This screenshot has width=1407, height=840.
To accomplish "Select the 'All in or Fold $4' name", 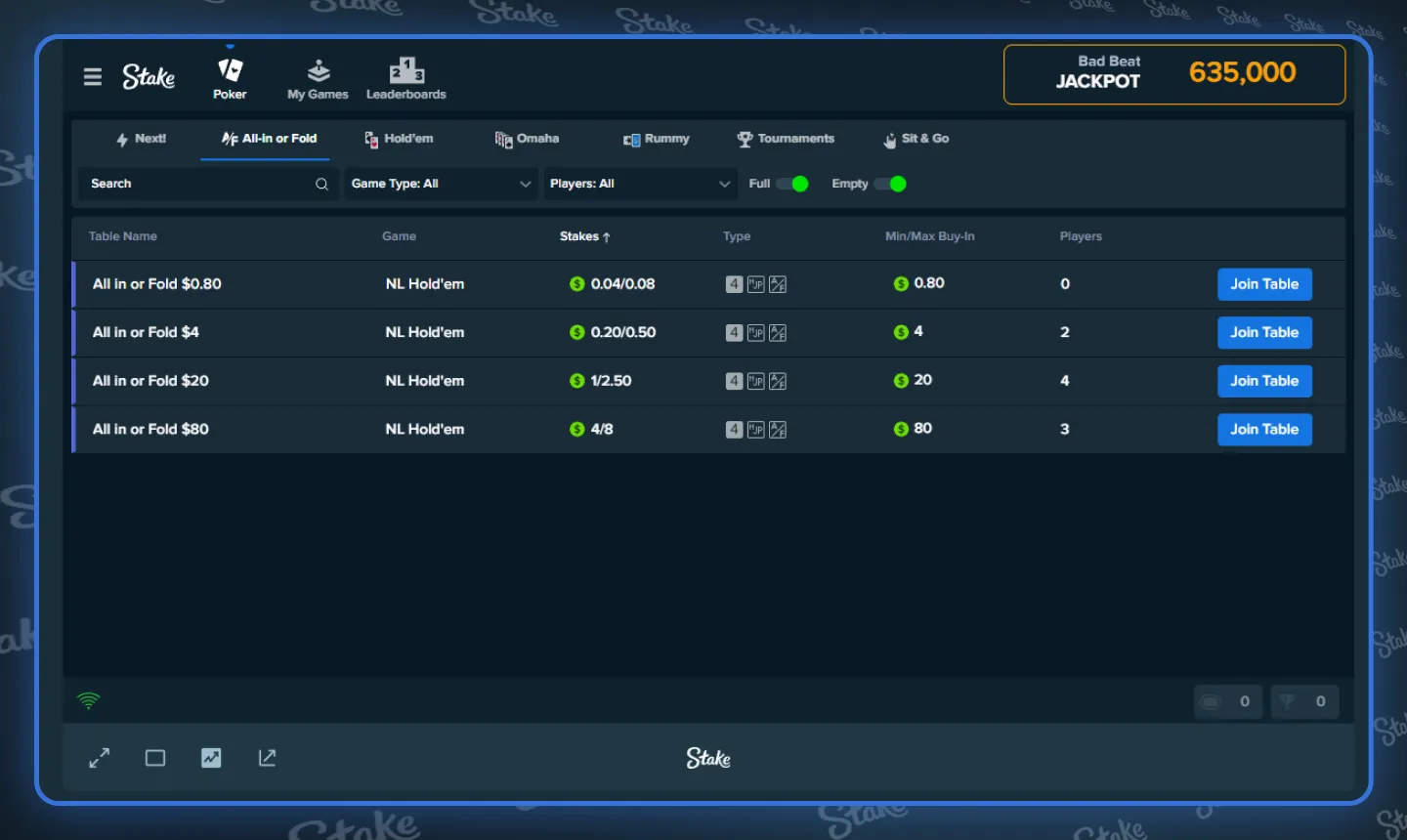I will point(146,332).
